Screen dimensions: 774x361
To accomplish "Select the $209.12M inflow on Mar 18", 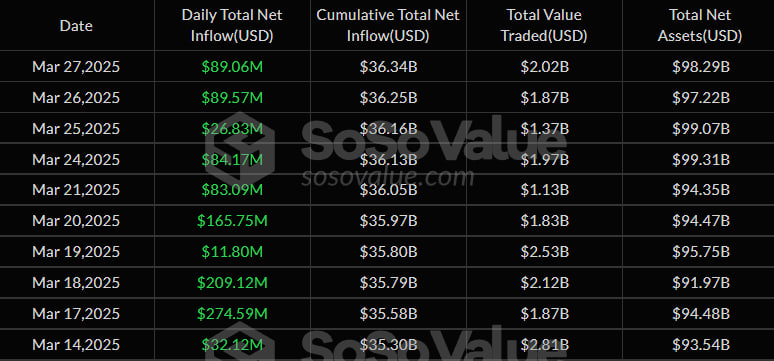I will 232,282.
